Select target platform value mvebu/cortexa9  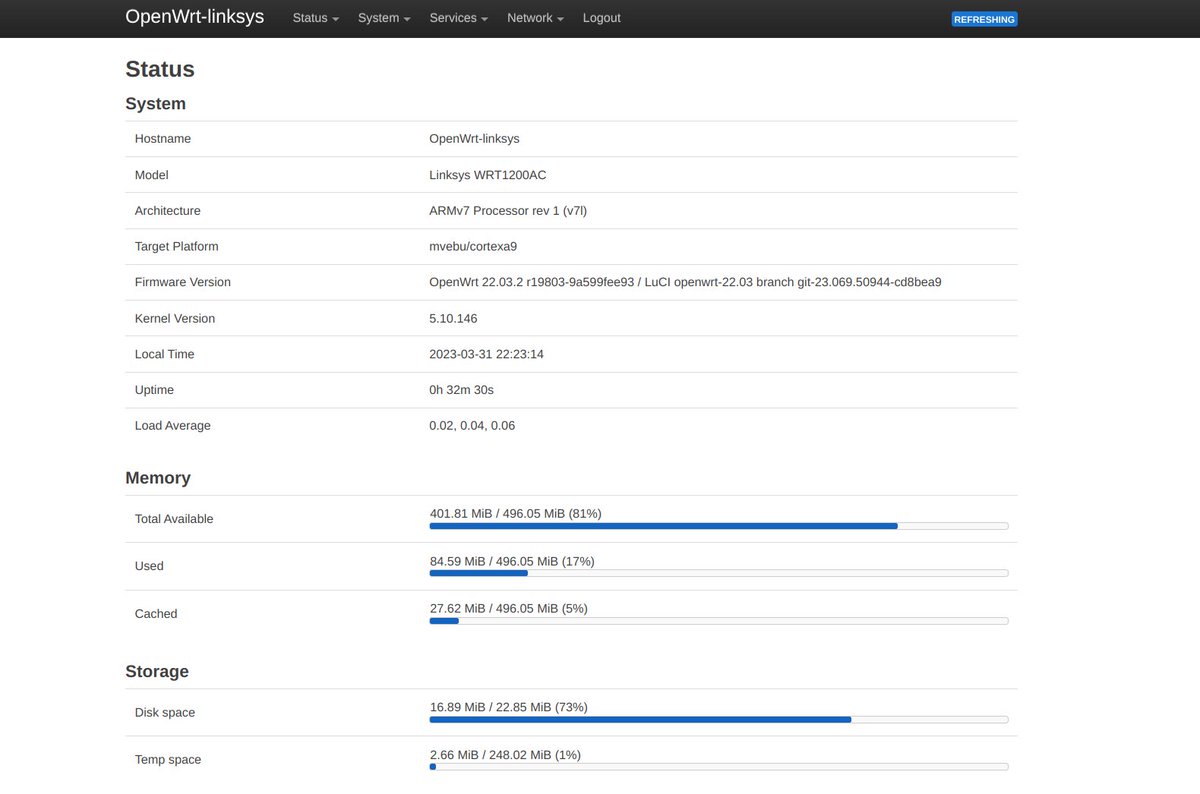point(473,247)
